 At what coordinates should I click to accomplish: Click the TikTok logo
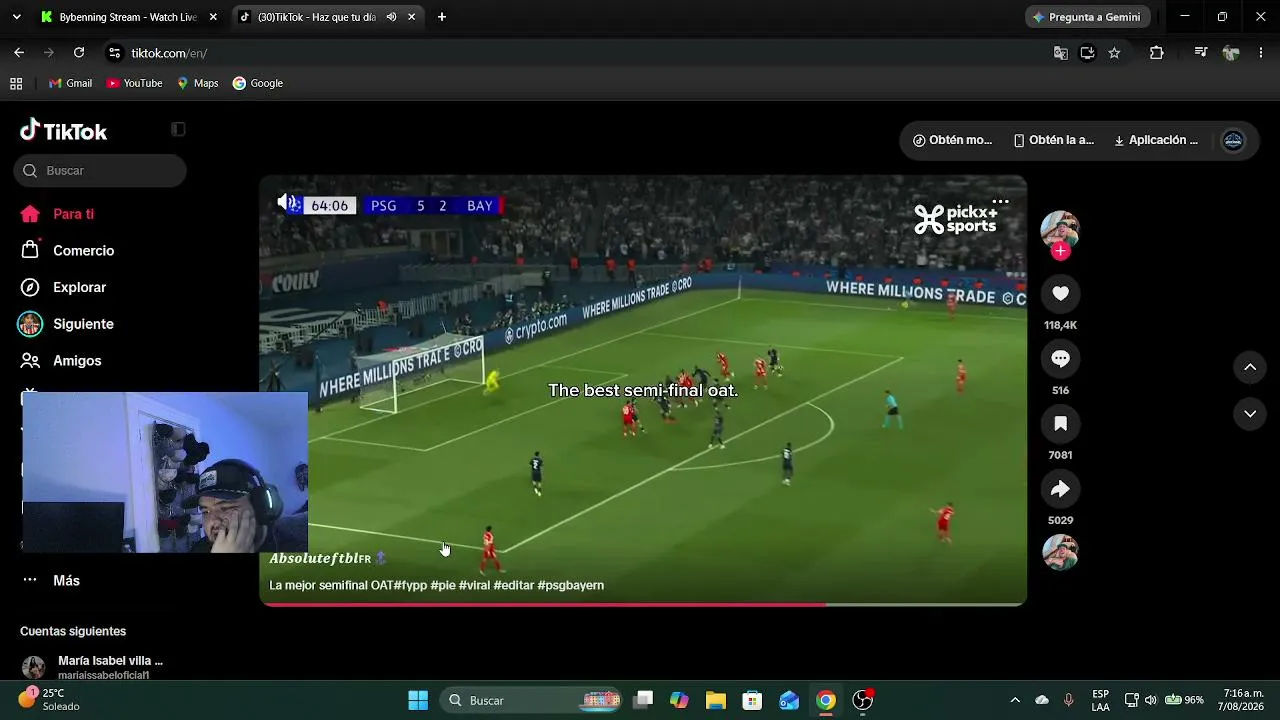63,130
